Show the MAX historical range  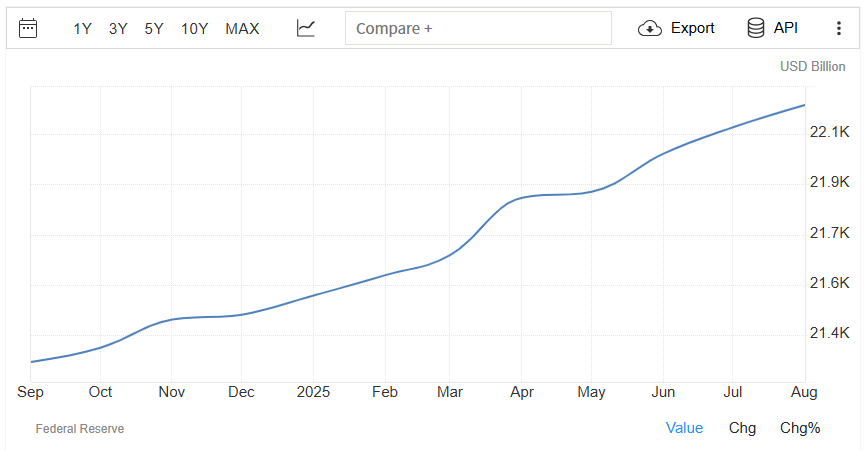click(242, 29)
